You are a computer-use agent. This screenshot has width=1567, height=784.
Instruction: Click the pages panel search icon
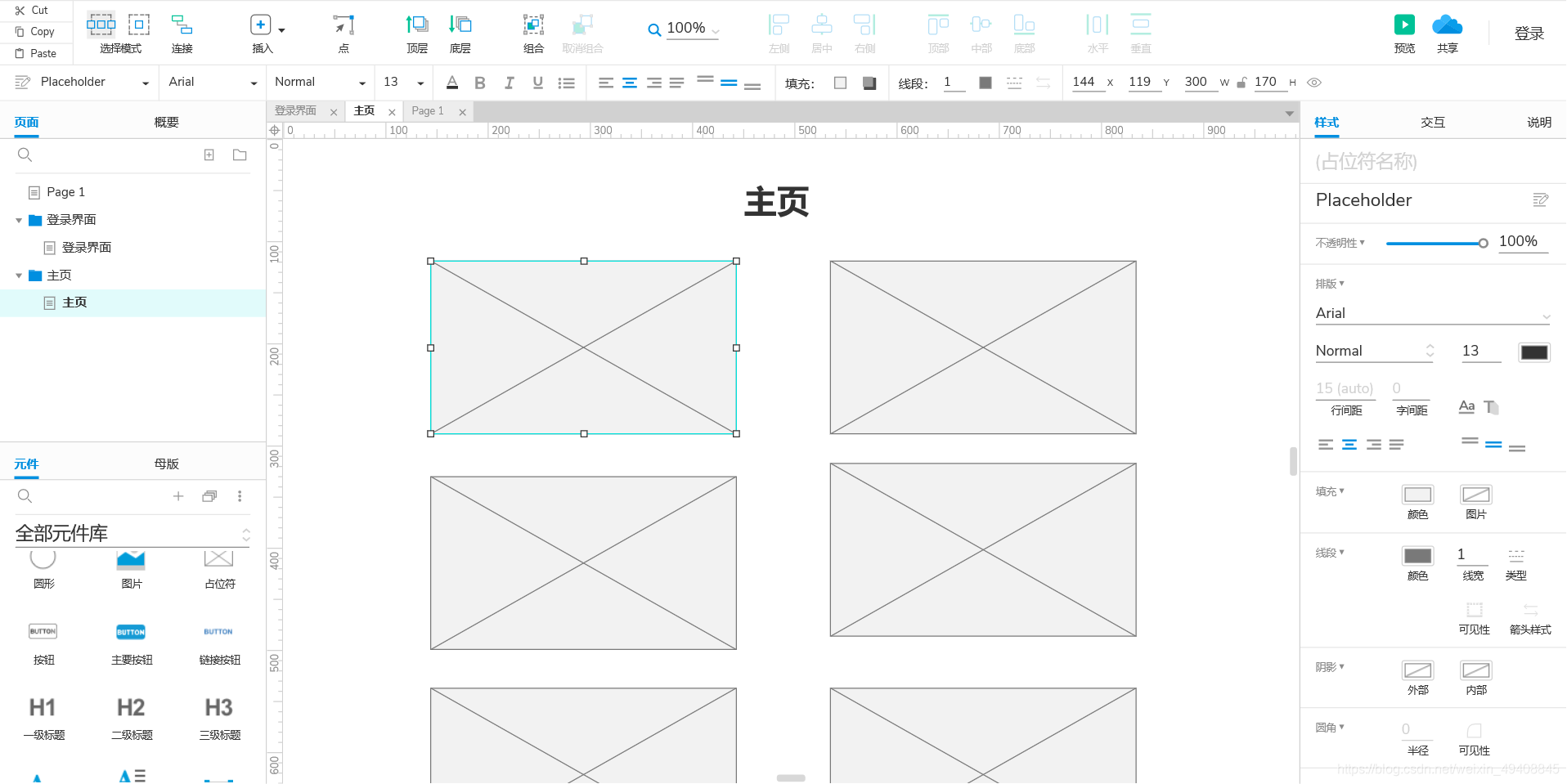pyautogui.click(x=25, y=155)
